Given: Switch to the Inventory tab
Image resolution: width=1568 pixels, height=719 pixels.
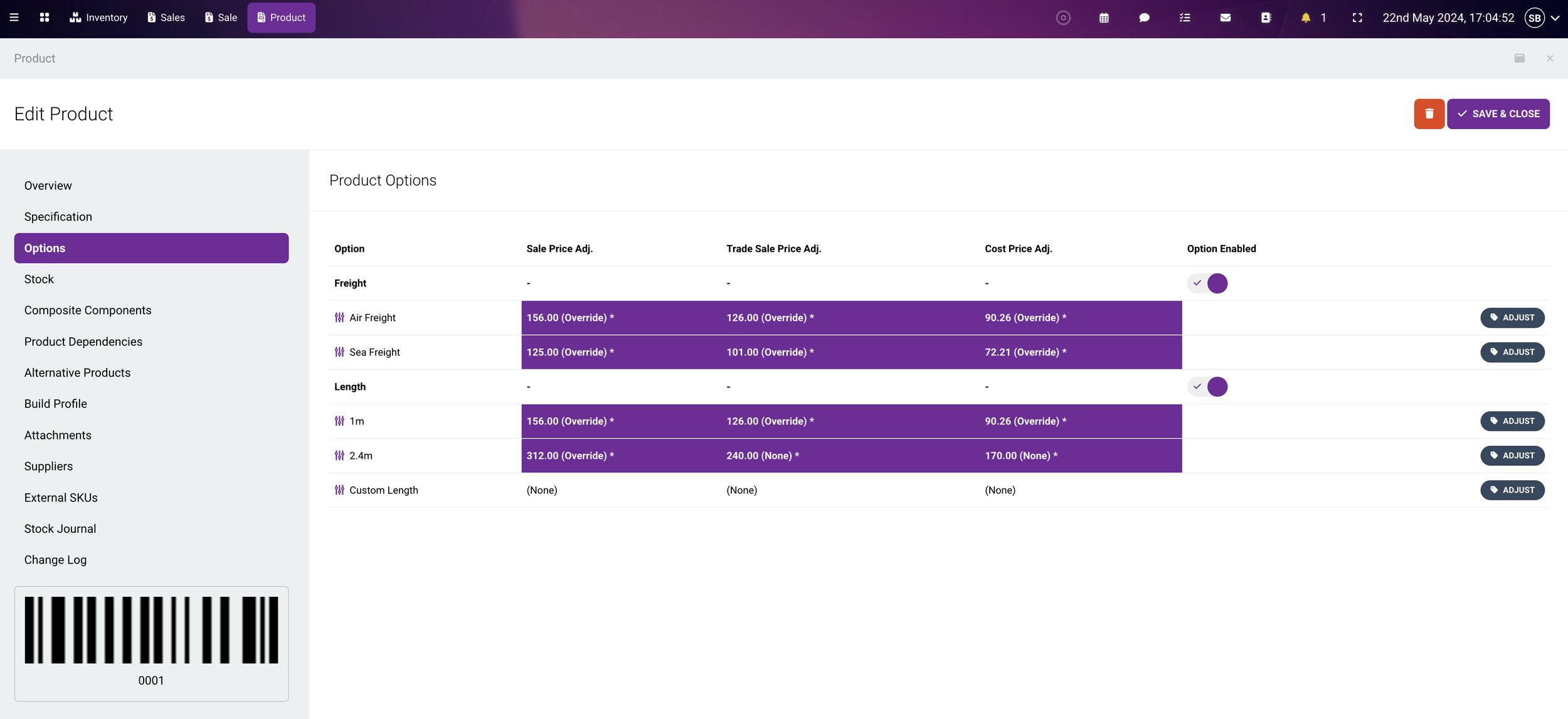Looking at the screenshot, I should click(x=98, y=18).
